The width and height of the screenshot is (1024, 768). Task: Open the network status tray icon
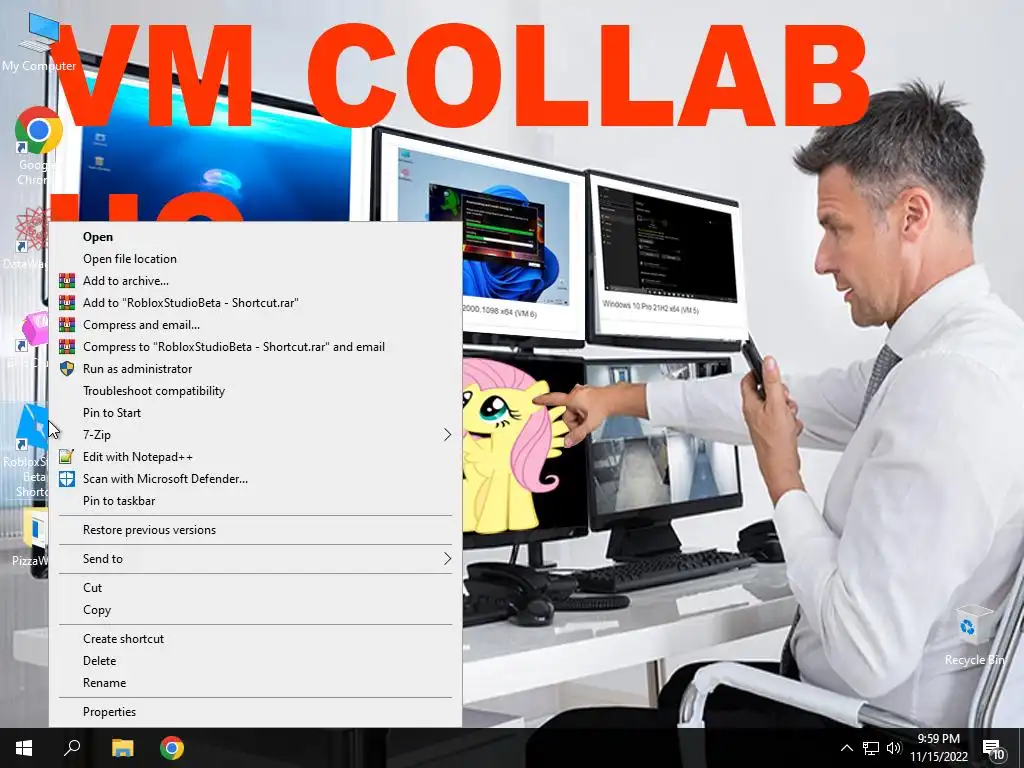click(x=871, y=748)
